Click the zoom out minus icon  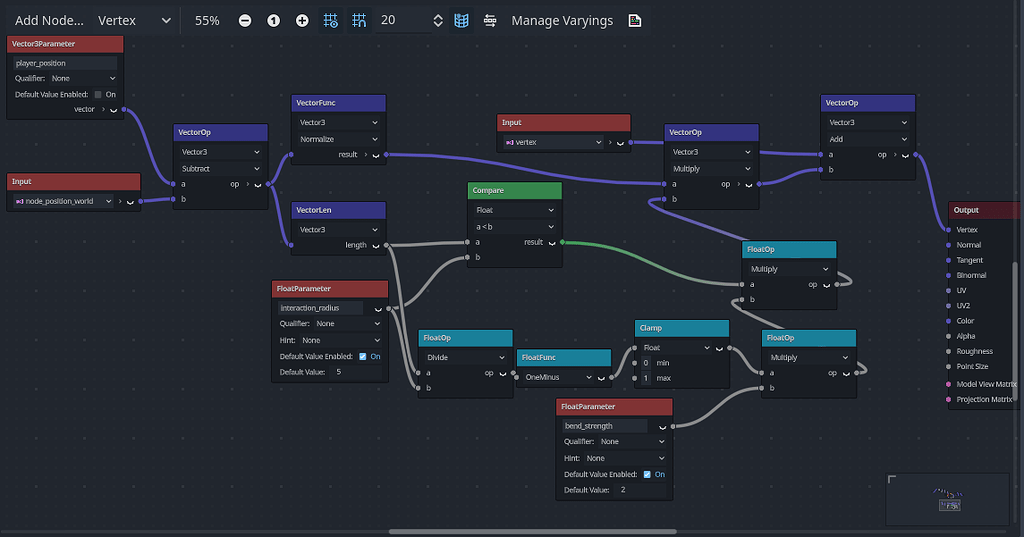point(245,21)
